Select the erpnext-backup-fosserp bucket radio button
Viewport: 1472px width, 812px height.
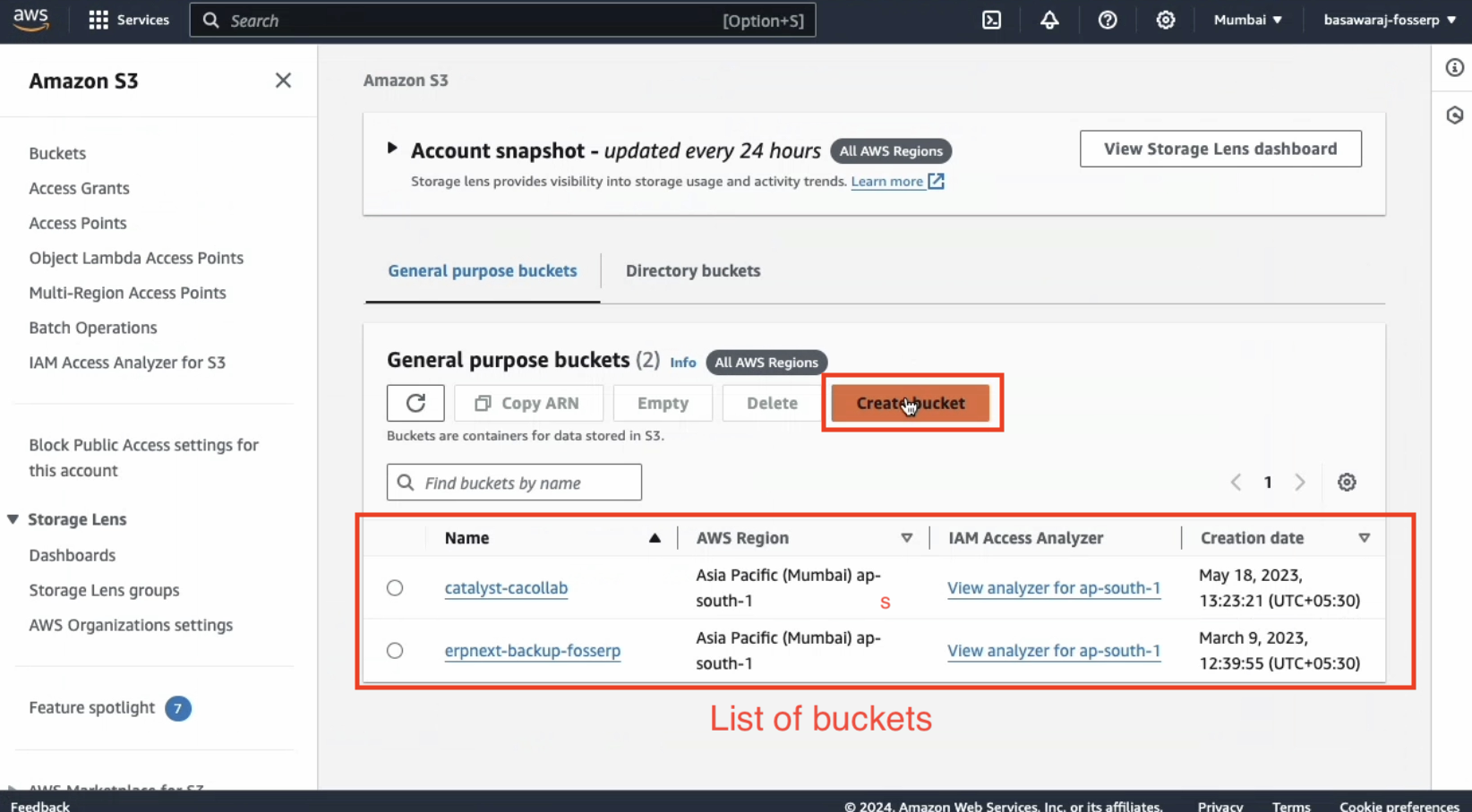pyautogui.click(x=395, y=651)
